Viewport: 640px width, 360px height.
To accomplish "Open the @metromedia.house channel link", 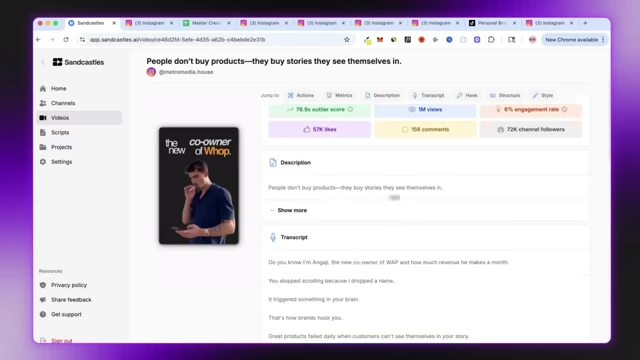I will [x=186, y=72].
